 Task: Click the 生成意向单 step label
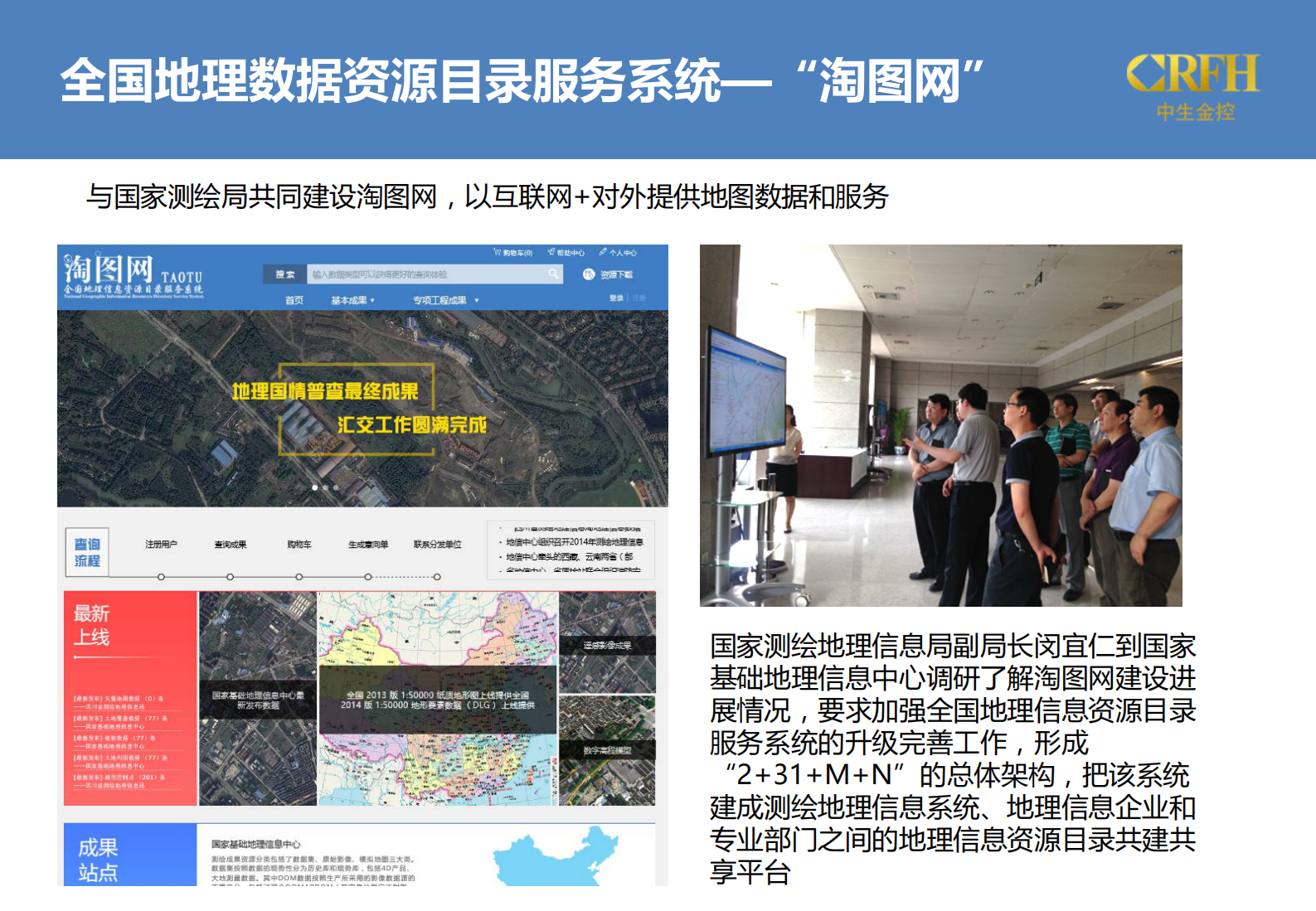click(x=368, y=545)
